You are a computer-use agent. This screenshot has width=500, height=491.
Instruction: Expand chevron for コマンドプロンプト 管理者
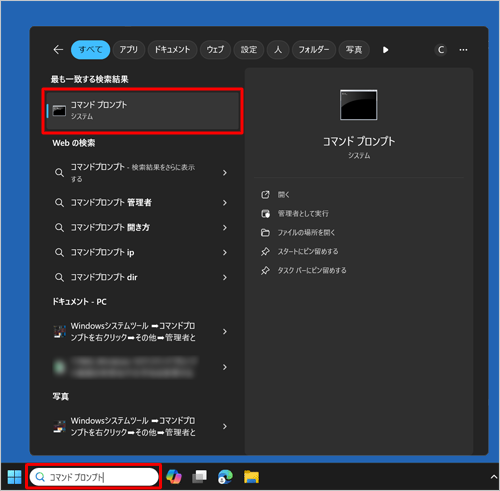point(225,203)
